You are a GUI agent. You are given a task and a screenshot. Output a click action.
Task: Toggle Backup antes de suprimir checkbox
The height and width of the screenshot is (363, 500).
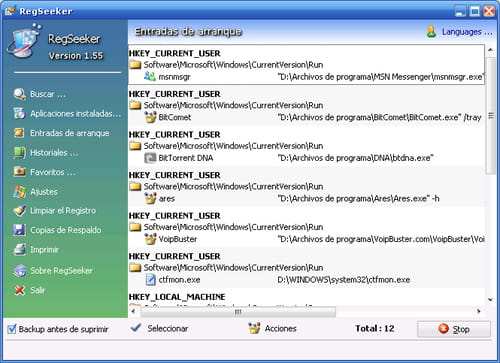[12, 329]
